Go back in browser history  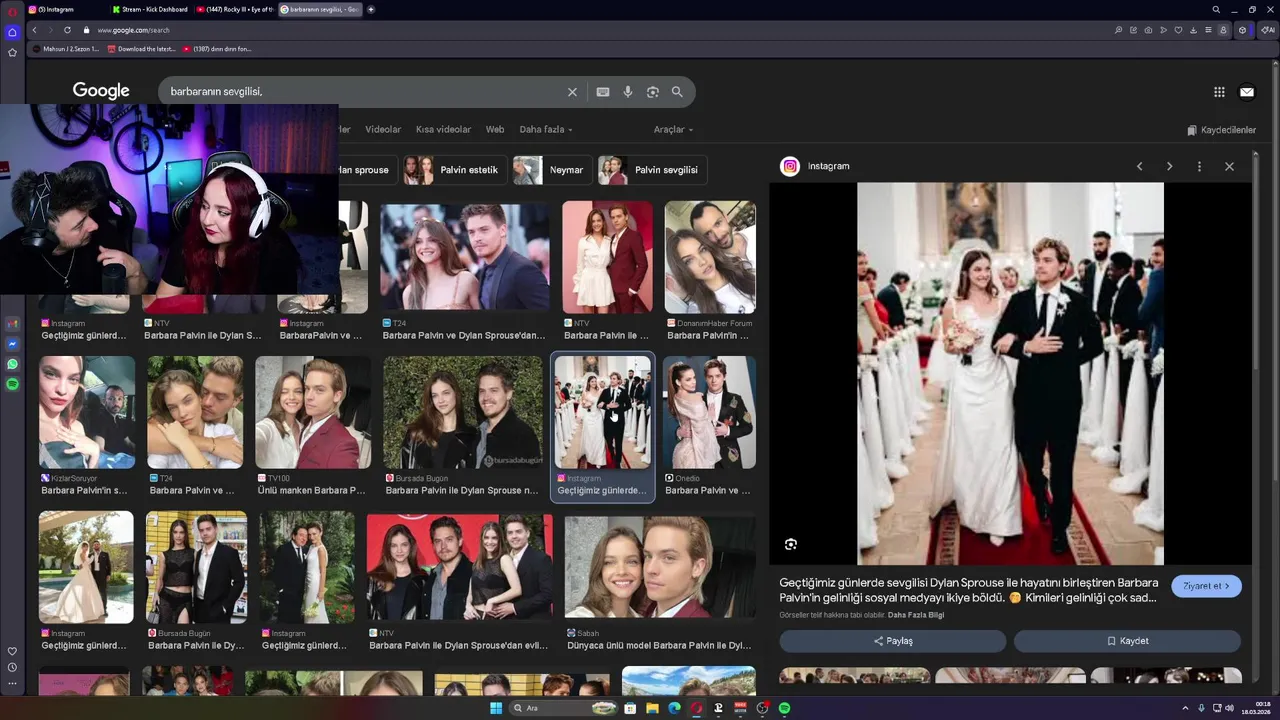point(34,30)
